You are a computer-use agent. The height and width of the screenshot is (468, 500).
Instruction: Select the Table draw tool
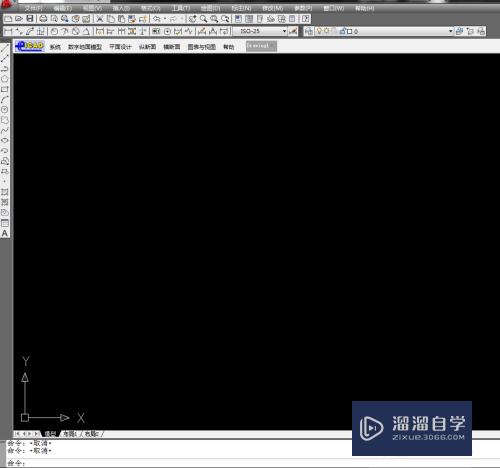[5, 223]
